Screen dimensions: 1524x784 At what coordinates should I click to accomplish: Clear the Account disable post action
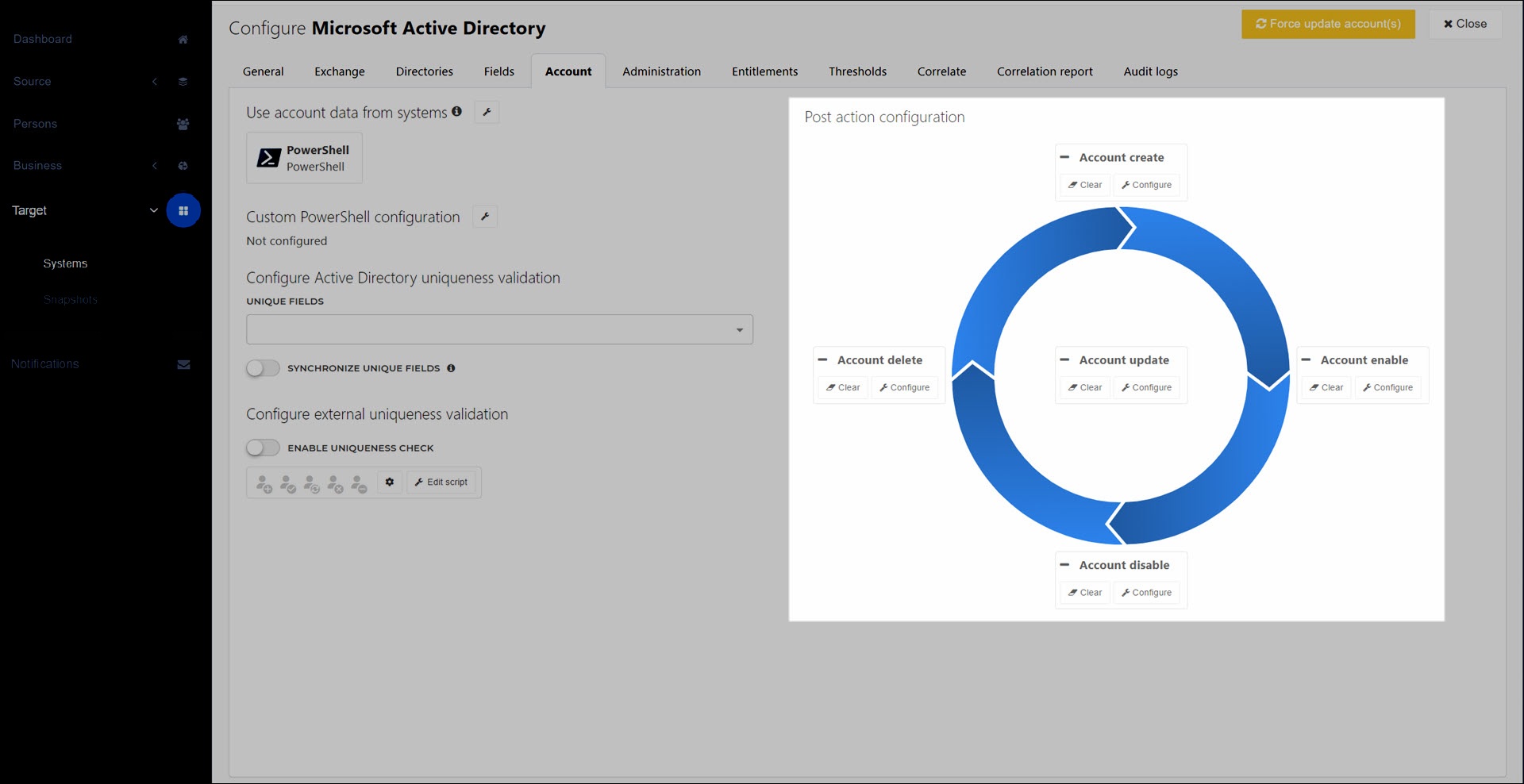pos(1085,593)
